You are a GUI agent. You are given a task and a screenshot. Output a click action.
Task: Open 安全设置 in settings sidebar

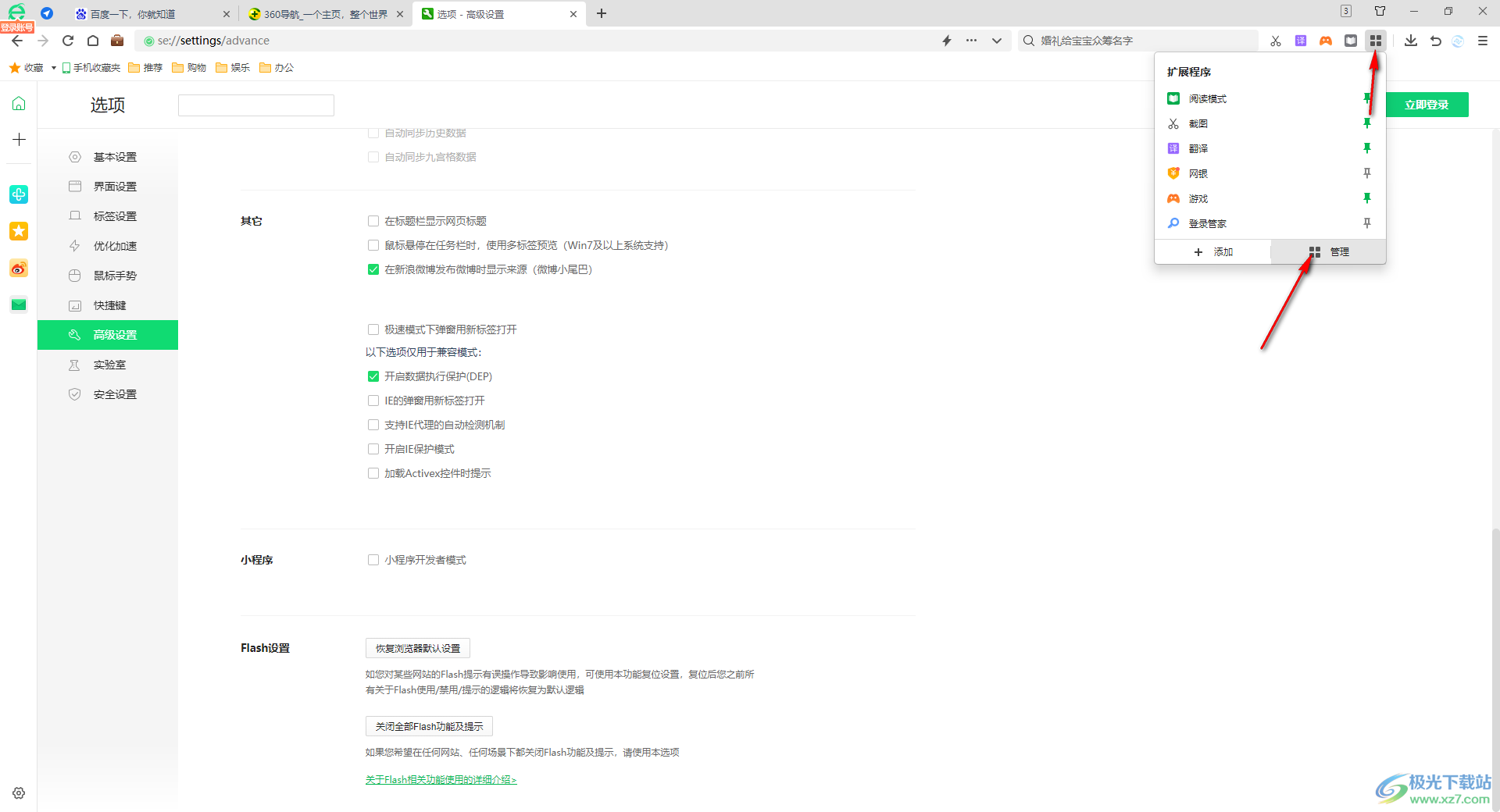coord(108,394)
